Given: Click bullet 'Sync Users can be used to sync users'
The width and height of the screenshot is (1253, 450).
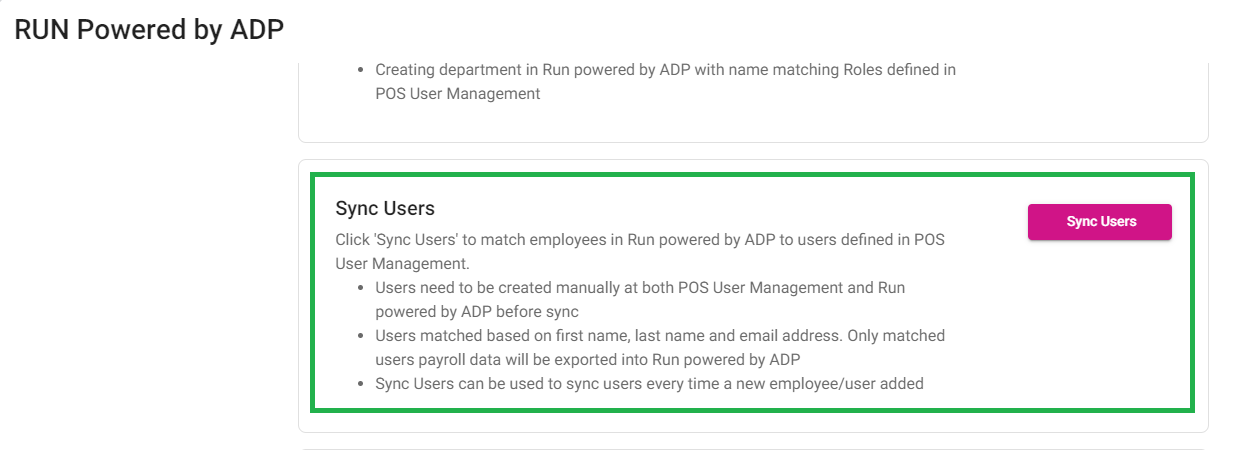Looking at the screenshot, I should click(648, 383).
